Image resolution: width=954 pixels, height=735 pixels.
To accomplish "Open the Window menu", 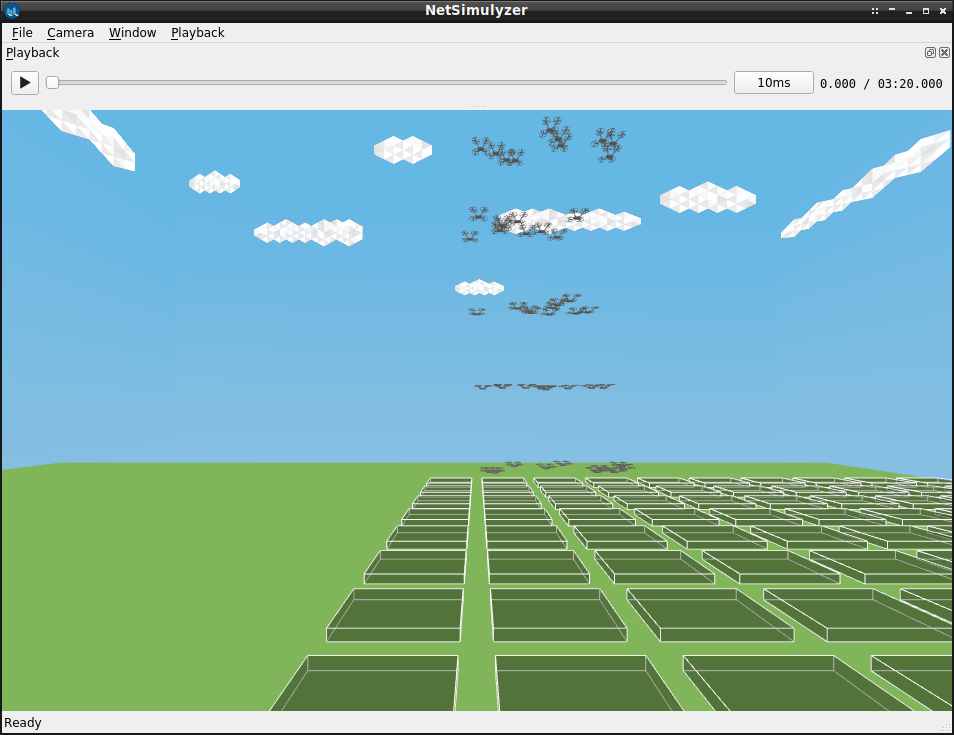I will point(133,33).
